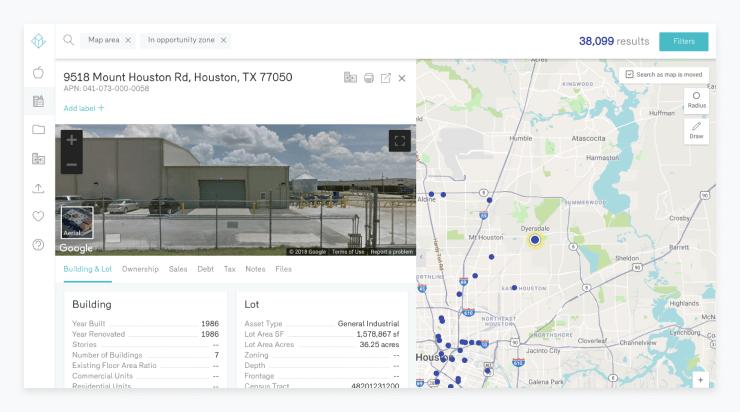Open the apple-shaped sidebar icon
Viewport: 740px width, 412px height.
(38, 72)
